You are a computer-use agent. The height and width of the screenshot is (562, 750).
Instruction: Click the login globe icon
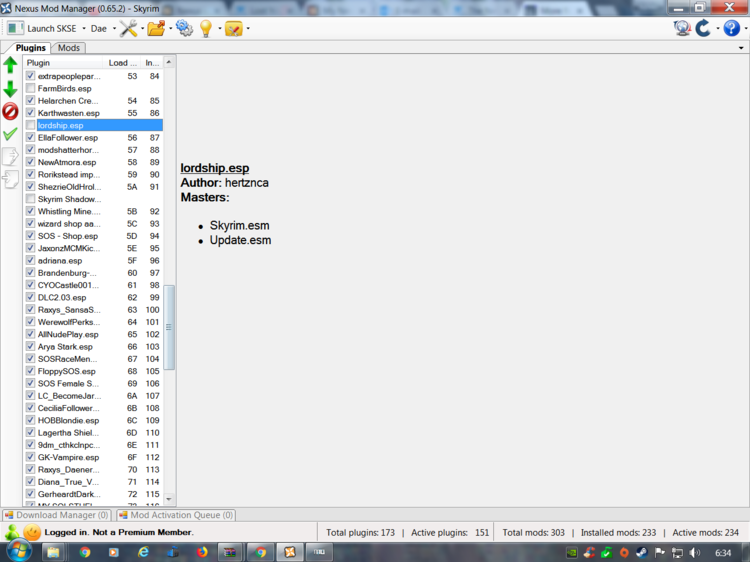point(682,28)
